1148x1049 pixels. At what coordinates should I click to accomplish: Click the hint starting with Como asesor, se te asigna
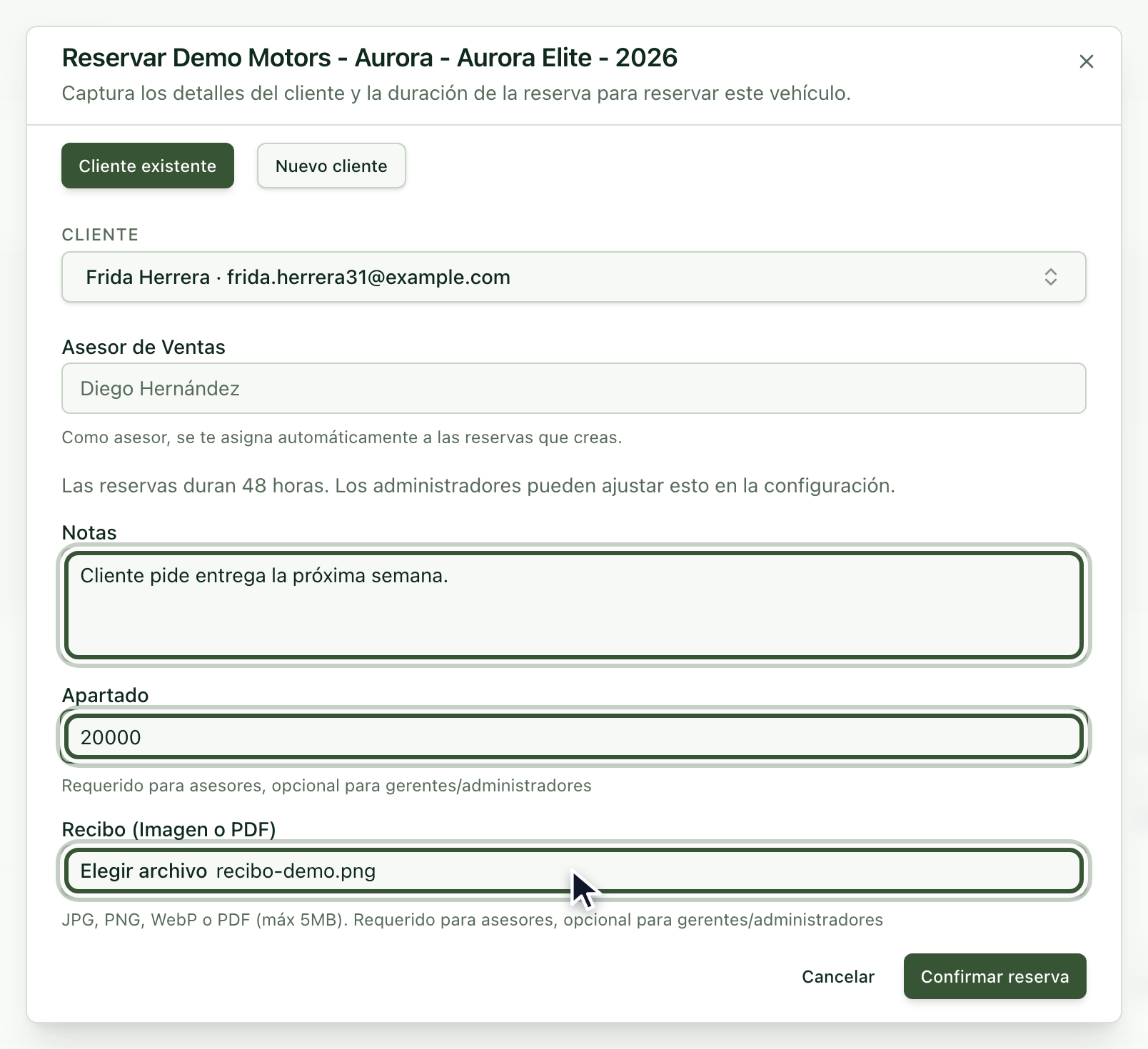342,437
